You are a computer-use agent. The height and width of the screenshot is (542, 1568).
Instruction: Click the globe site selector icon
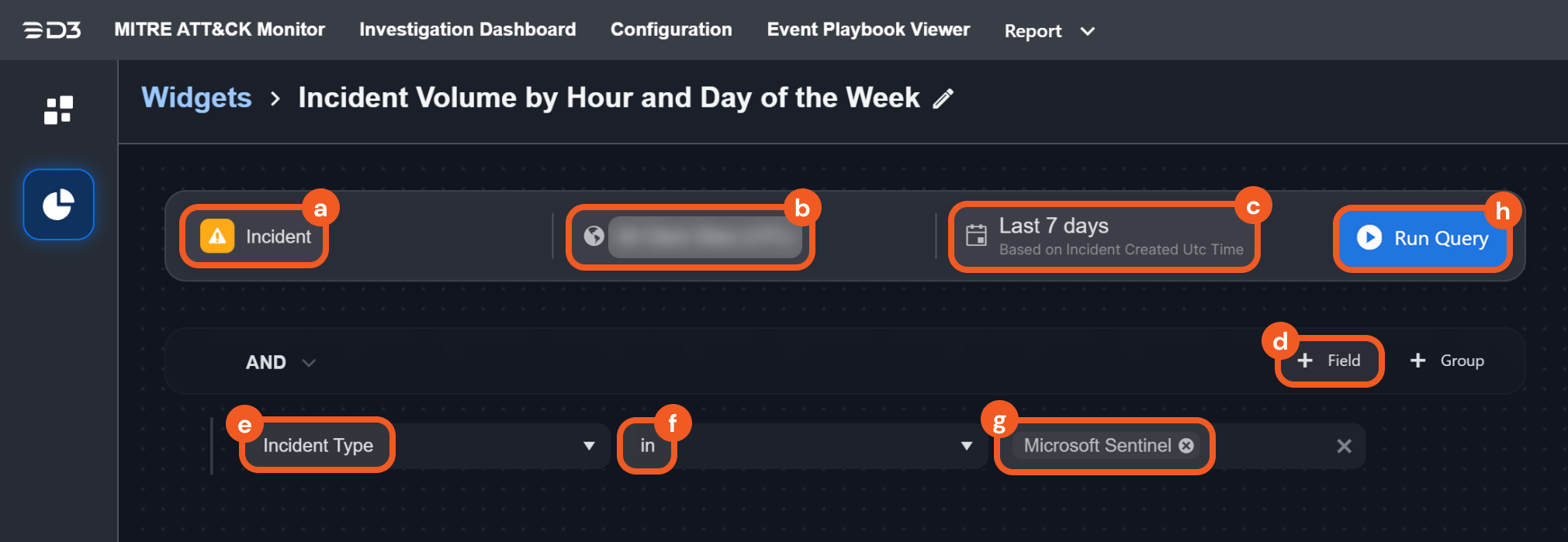[x=594, y=236]
